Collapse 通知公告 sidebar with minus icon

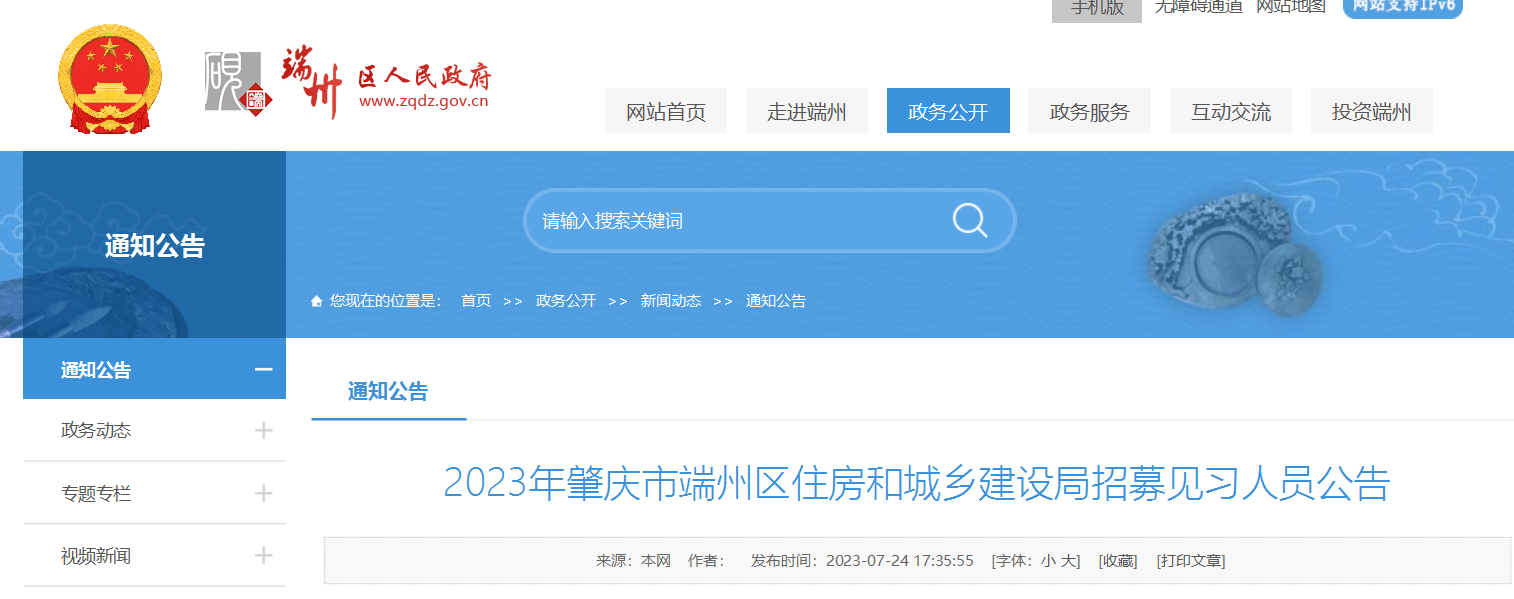tap(263, 370)
